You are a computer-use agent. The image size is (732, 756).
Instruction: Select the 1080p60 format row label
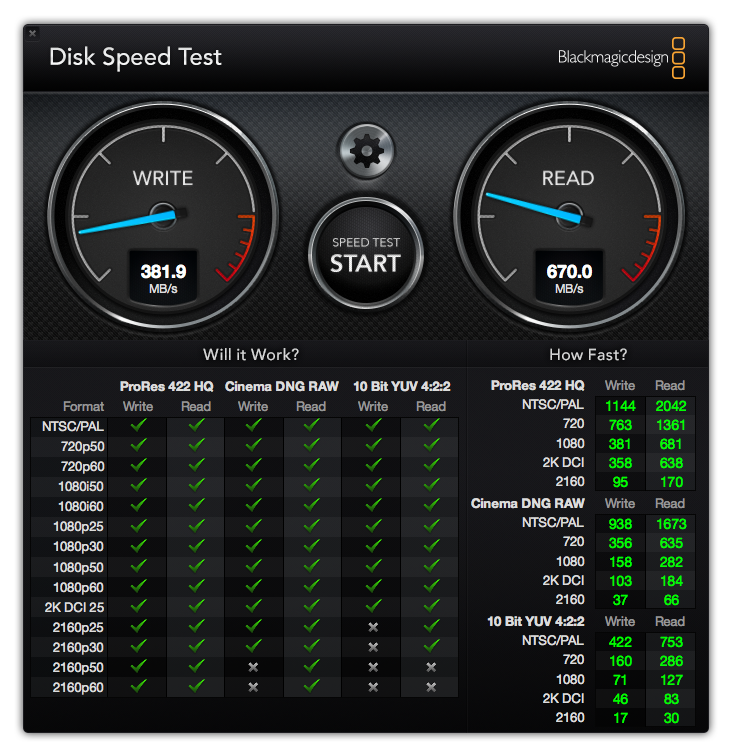click(78, 587)
